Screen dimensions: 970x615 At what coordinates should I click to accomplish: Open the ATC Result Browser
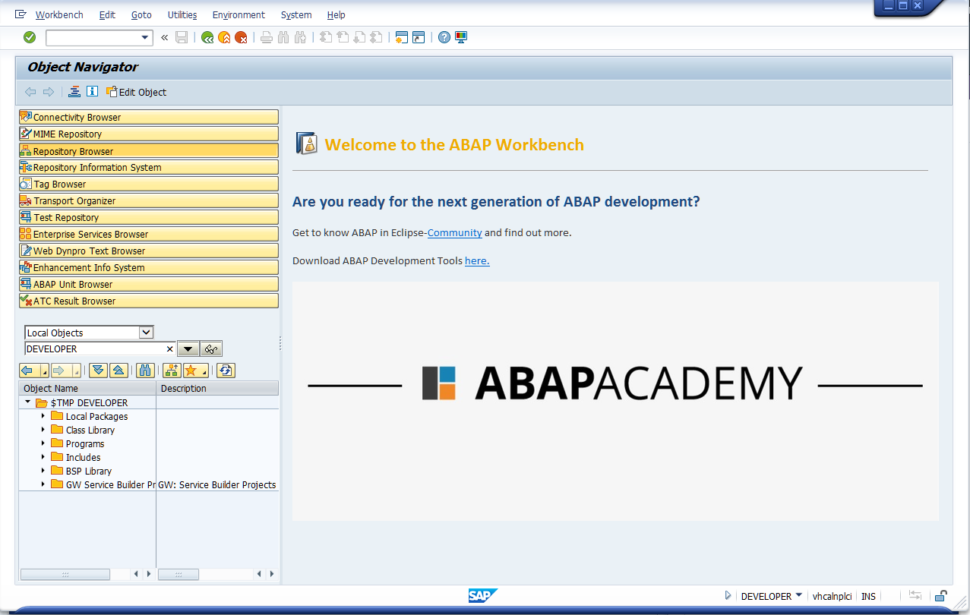pos(148,301)
